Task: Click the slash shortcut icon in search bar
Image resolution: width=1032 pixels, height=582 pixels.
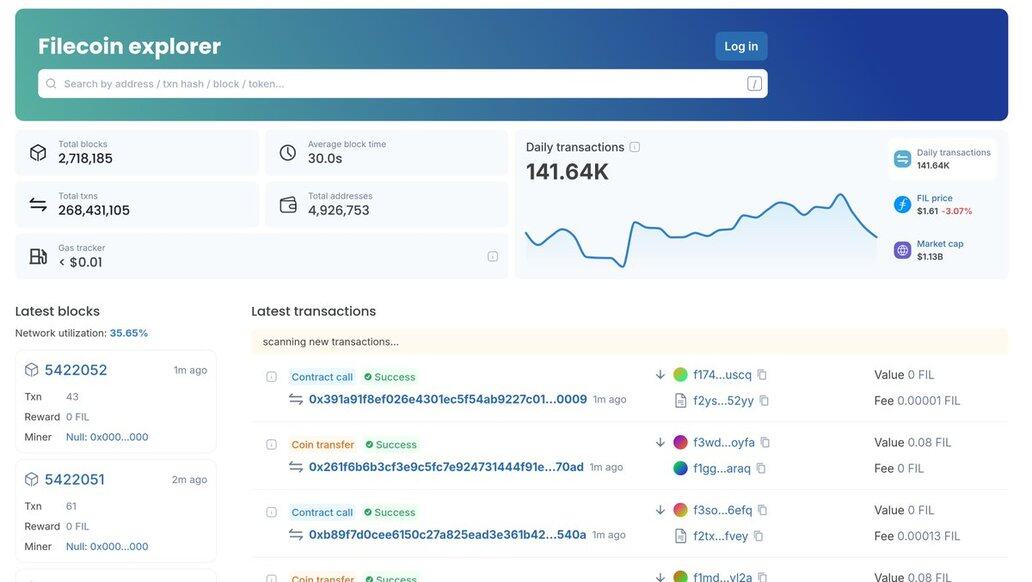Action: coord(754,84)
